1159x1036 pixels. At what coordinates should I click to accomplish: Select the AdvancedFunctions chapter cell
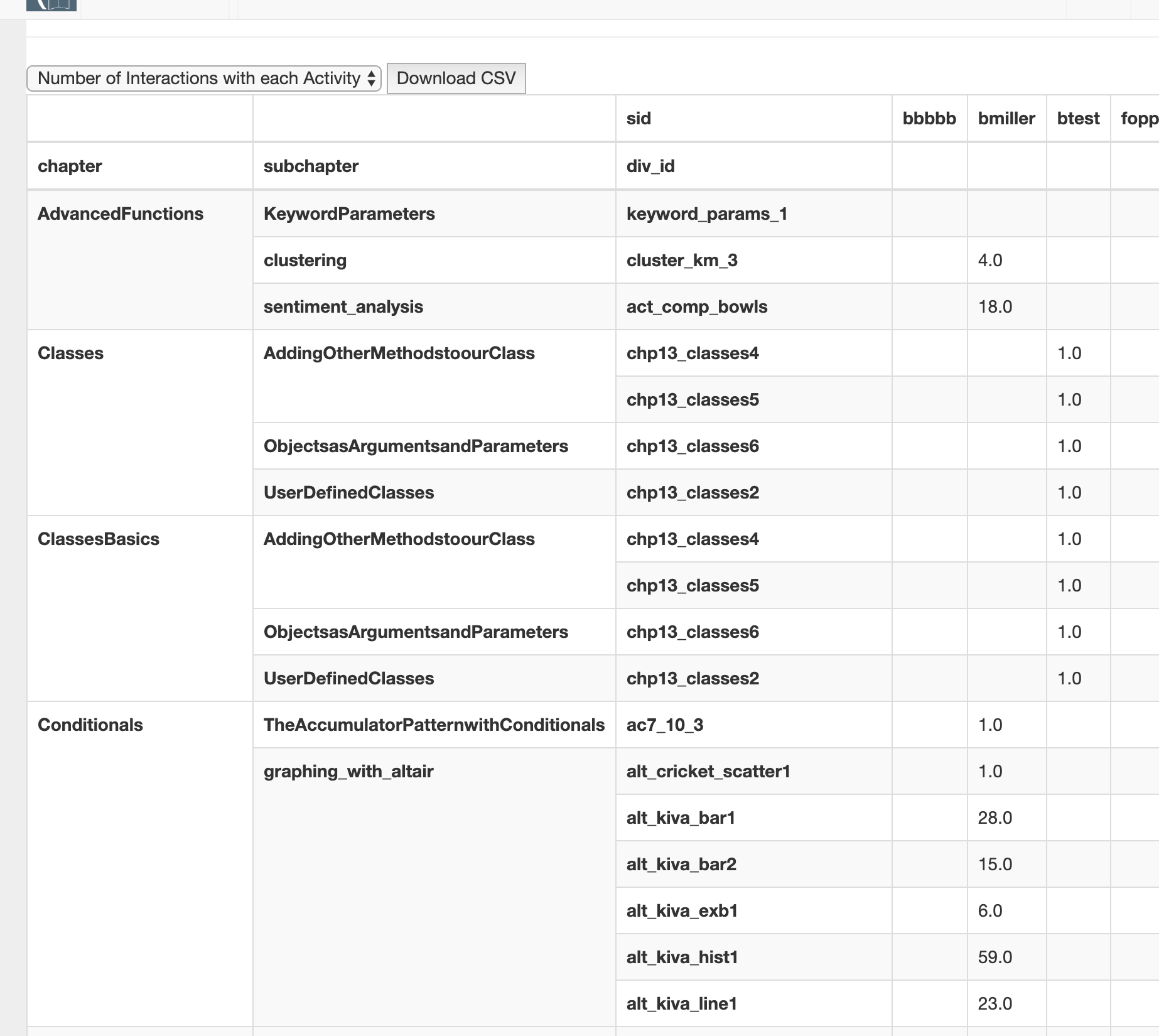click(140, 260)
